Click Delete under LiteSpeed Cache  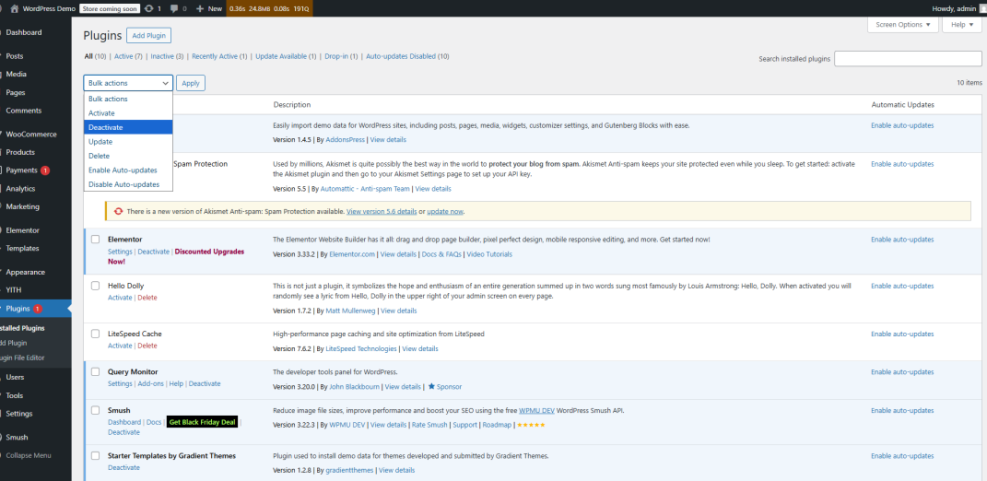click(147, 346)
